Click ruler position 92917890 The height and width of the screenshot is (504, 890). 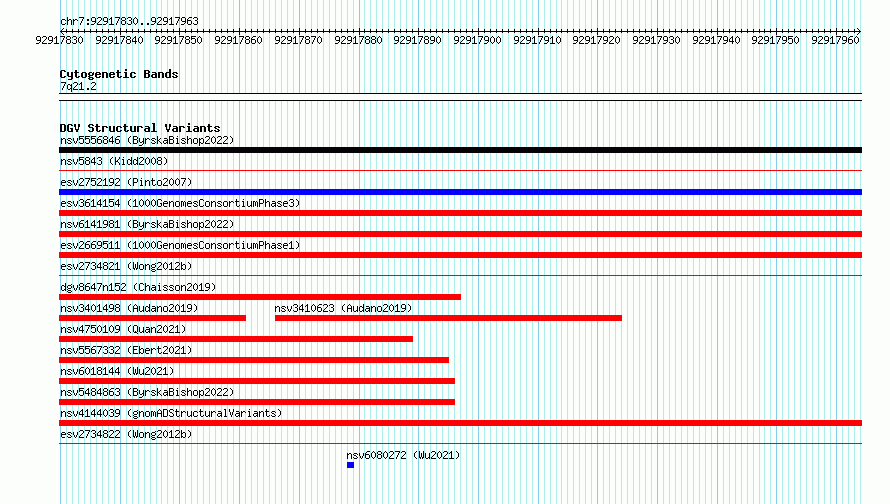417,40
